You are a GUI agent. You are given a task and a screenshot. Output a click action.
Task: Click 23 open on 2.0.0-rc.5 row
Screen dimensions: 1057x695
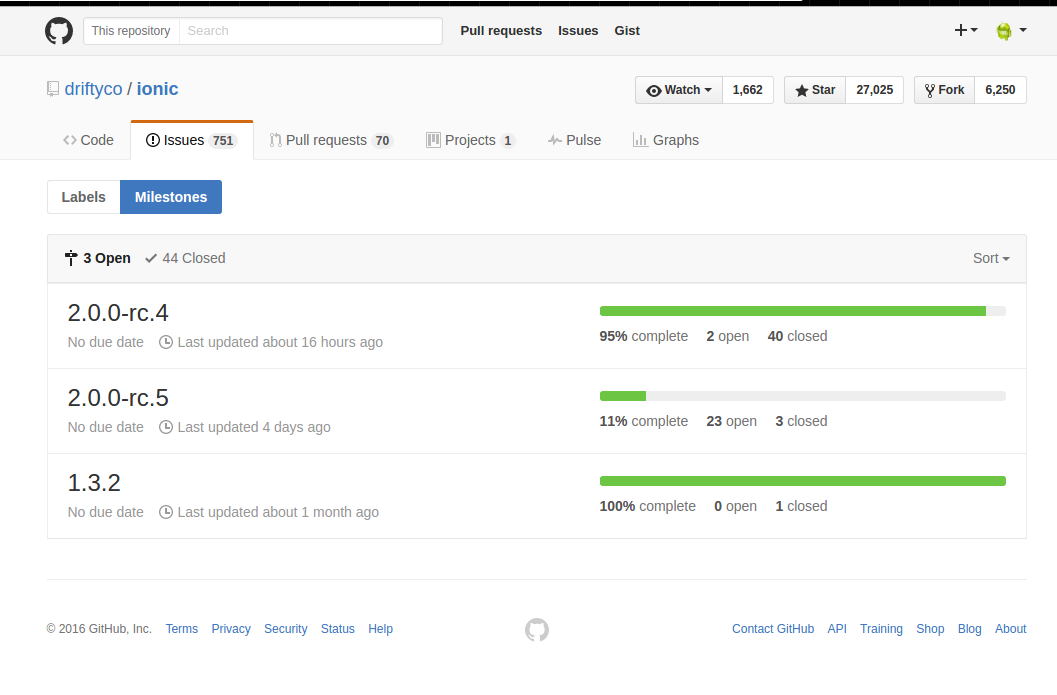coord(731,421)
